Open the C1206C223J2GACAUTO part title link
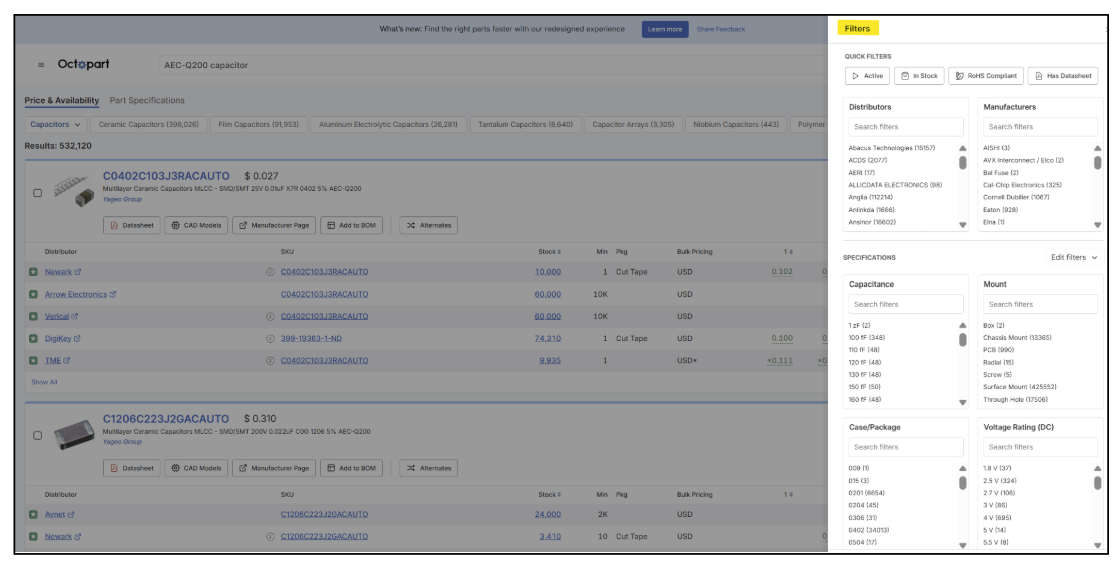The image size is (1120, 565). 166,419
